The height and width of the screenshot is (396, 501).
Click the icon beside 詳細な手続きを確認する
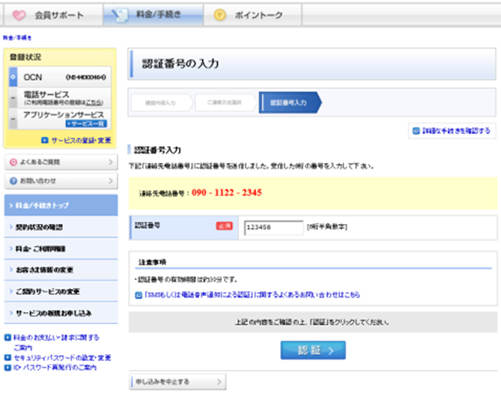tap(416, 131)
